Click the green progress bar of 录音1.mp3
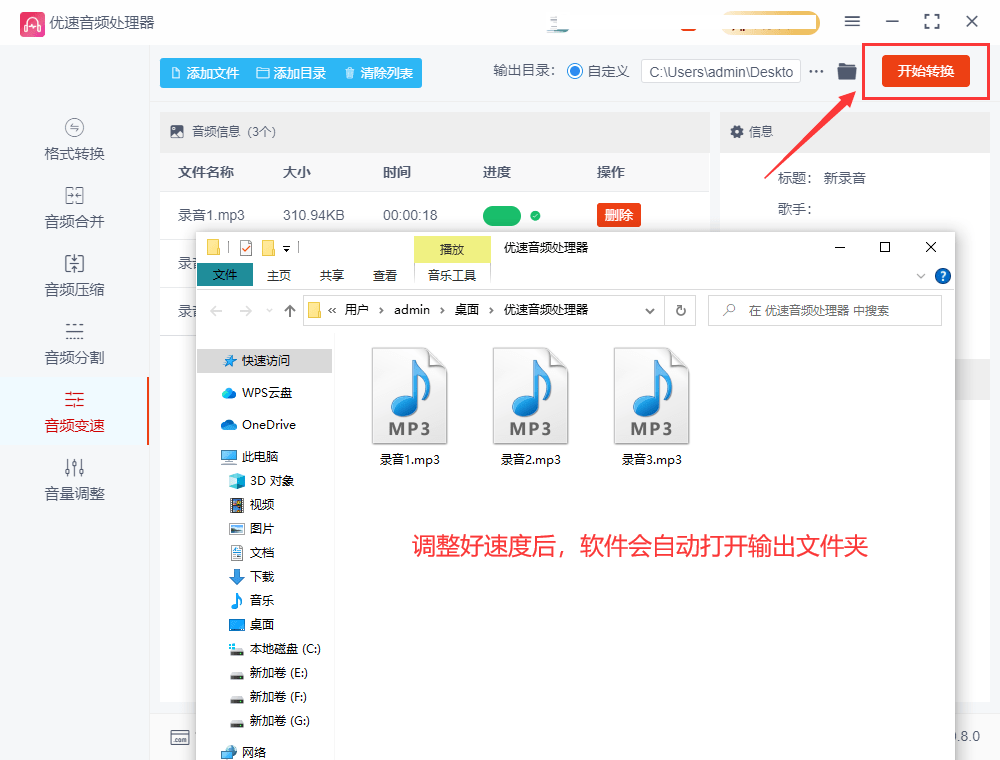Screen dimensions: 1000x760 click(x=502, y=216)
